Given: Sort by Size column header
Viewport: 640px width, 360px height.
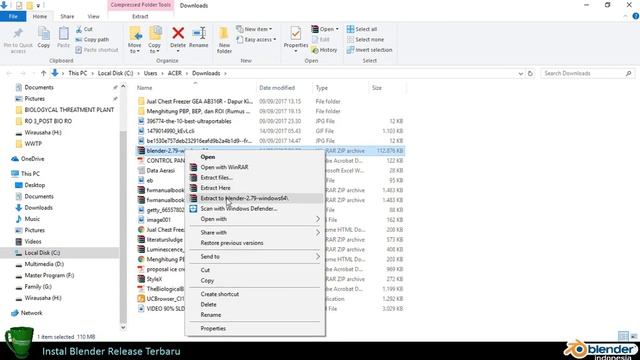Looking at the screenshot, I should 377,88.
